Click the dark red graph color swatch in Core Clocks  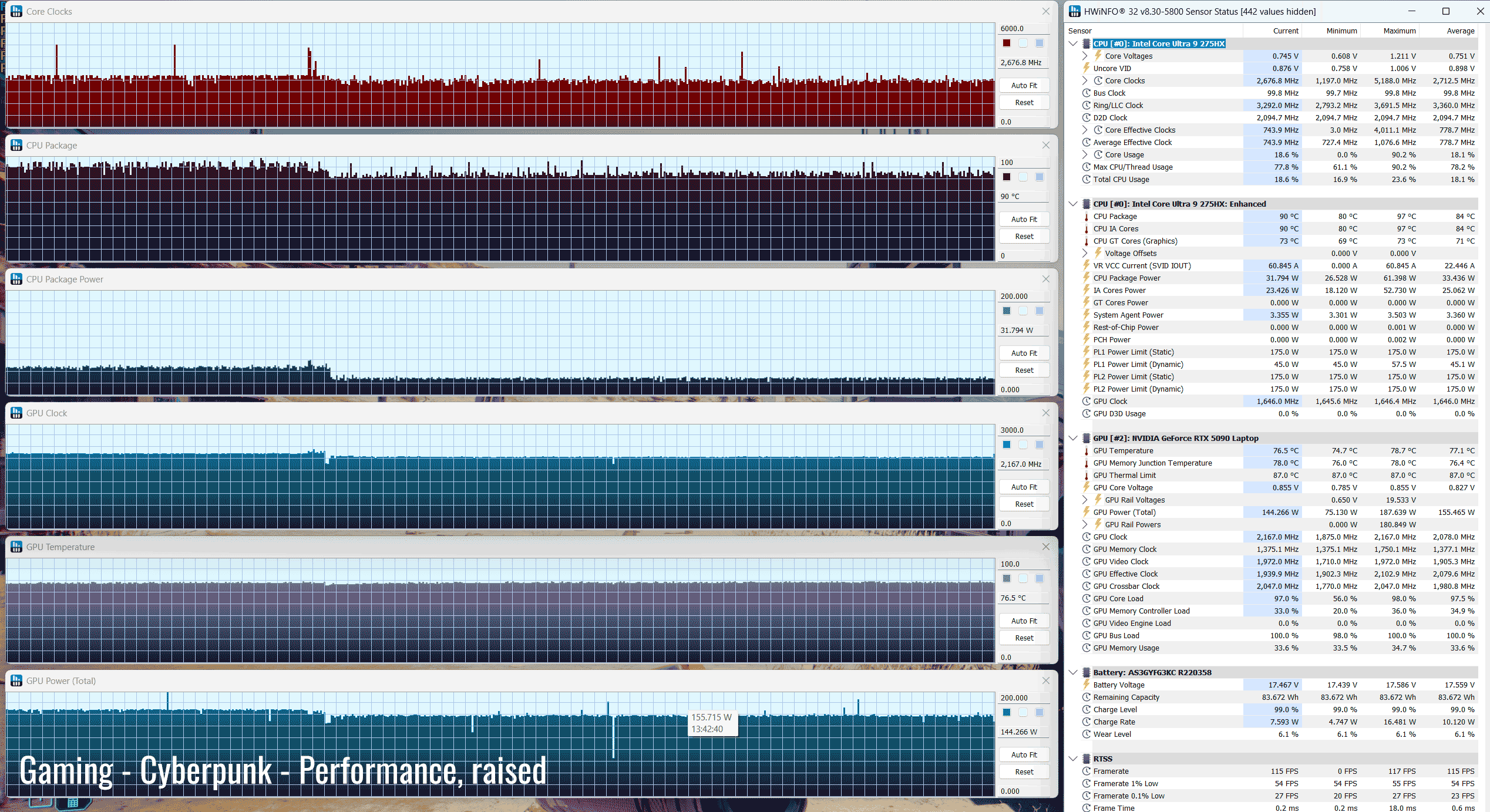[1007, 43]
